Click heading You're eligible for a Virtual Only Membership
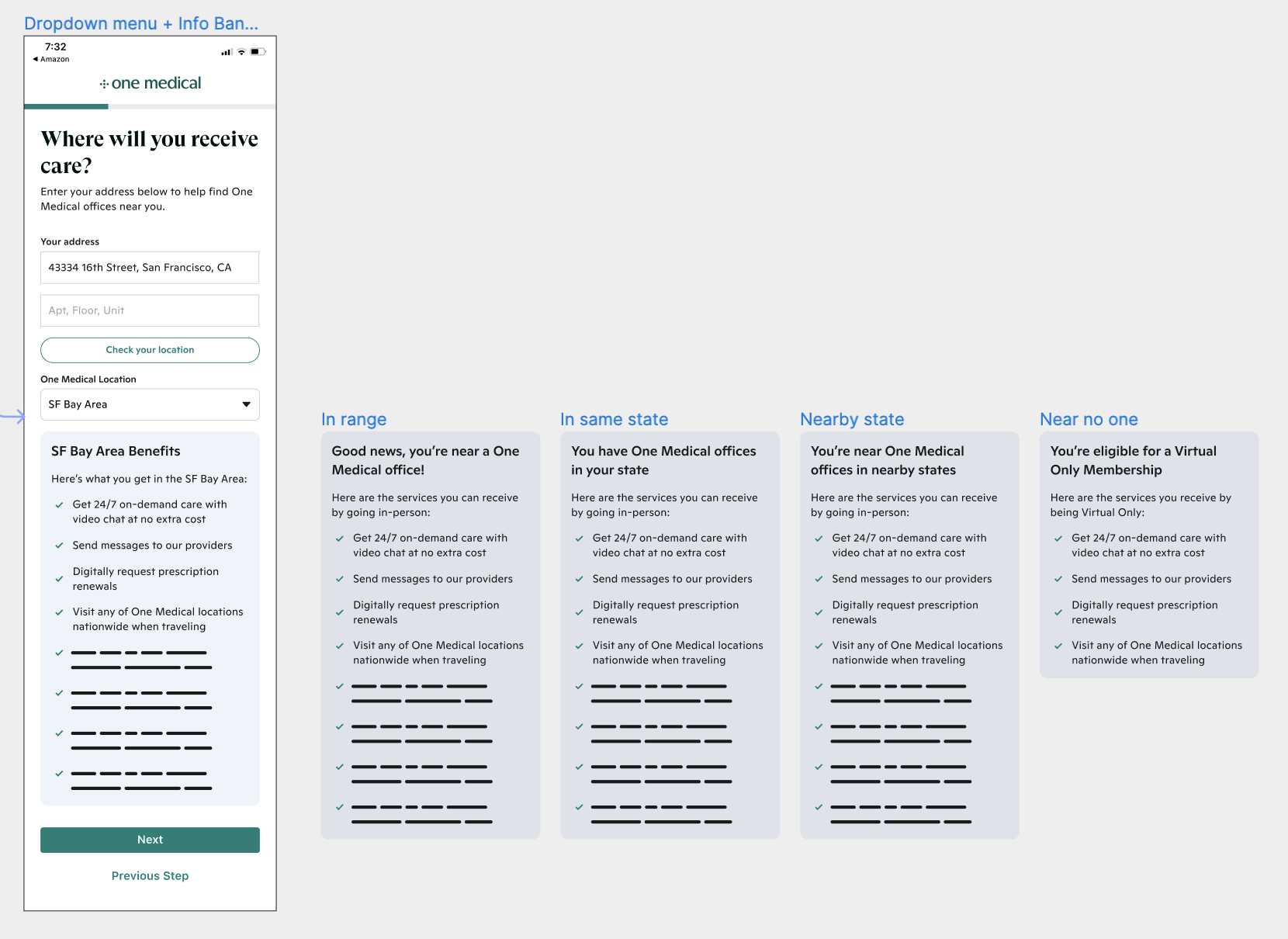This screenshot has width=1288, height=939. tap(1133, 460)
